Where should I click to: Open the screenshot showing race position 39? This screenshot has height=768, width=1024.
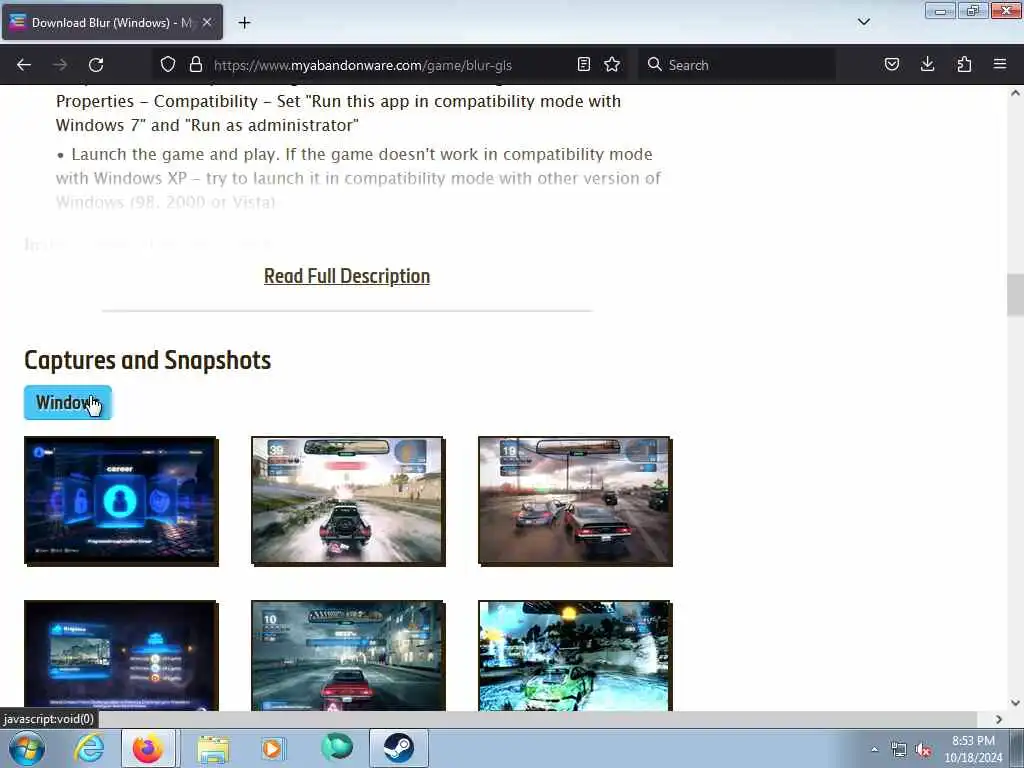coord(348,501)
